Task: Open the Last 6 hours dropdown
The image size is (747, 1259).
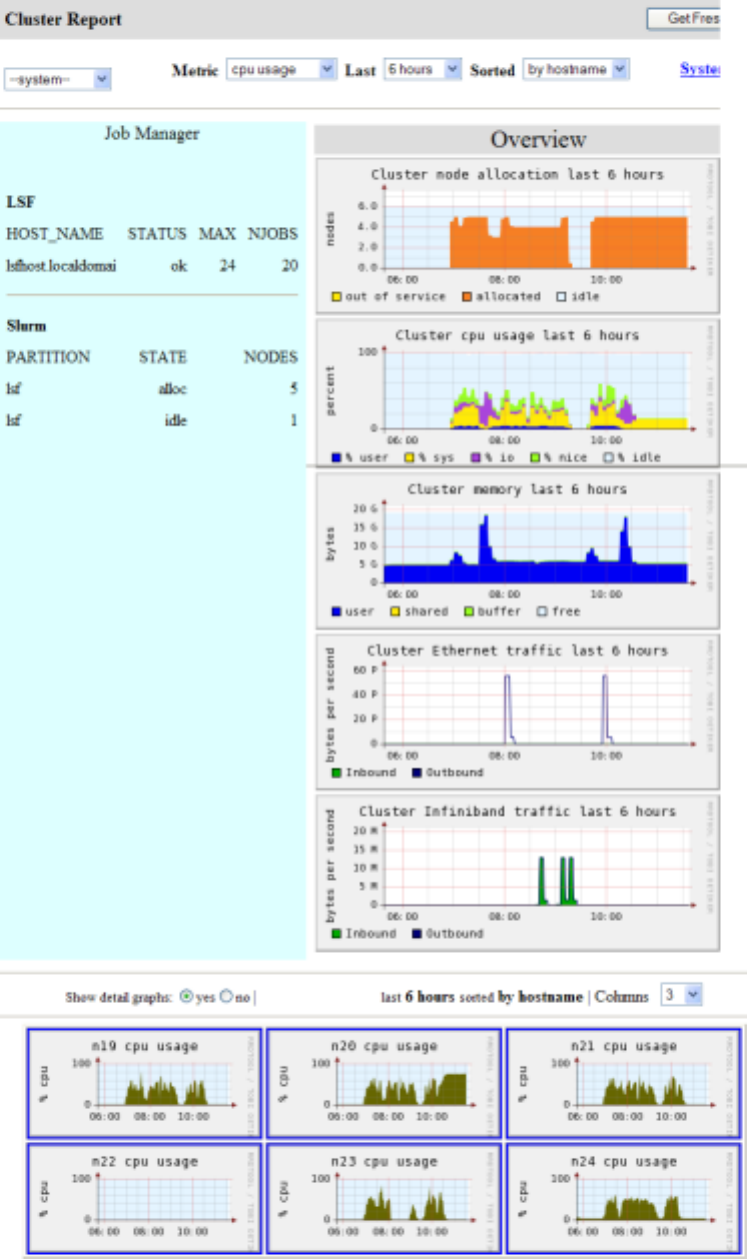Action: (423, 70)
